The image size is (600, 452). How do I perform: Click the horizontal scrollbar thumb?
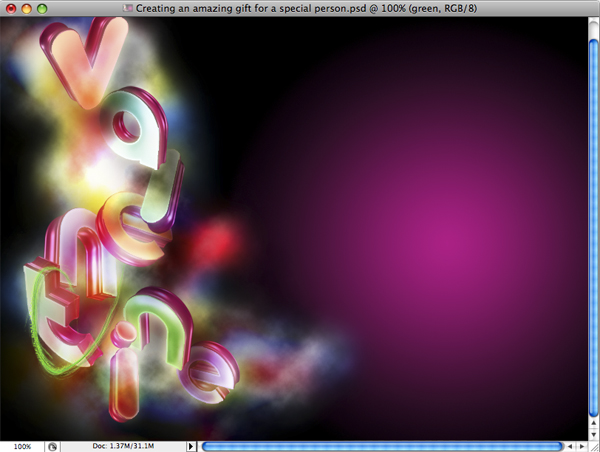382,446
